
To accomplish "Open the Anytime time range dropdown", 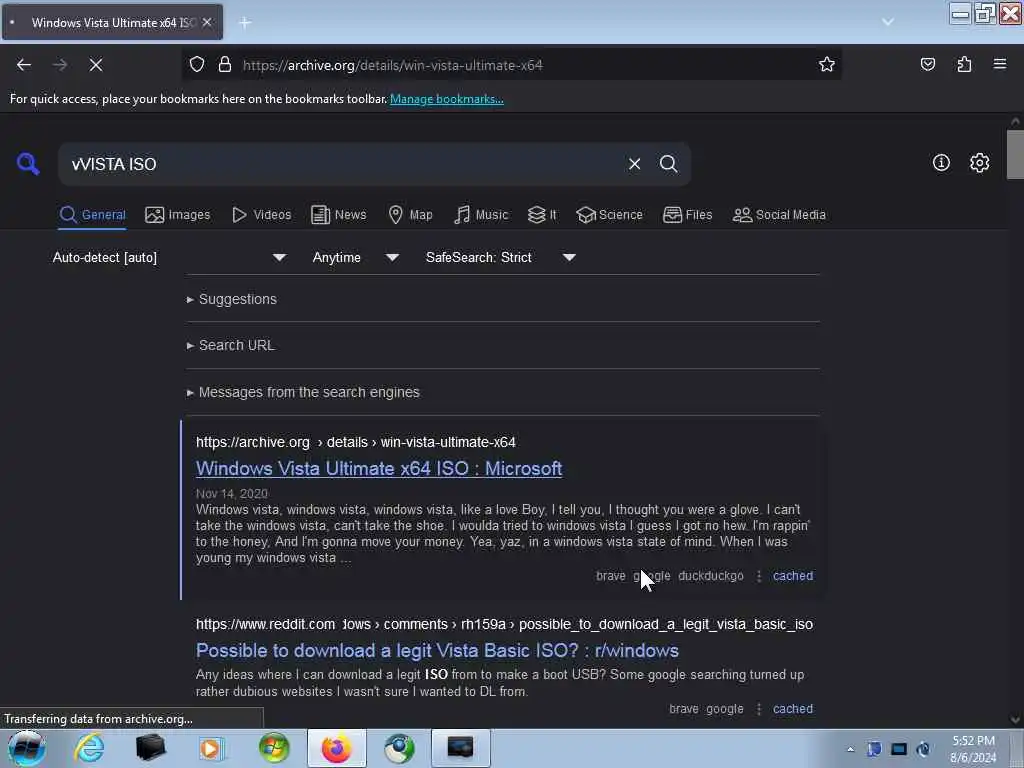I will pos(355,257).
